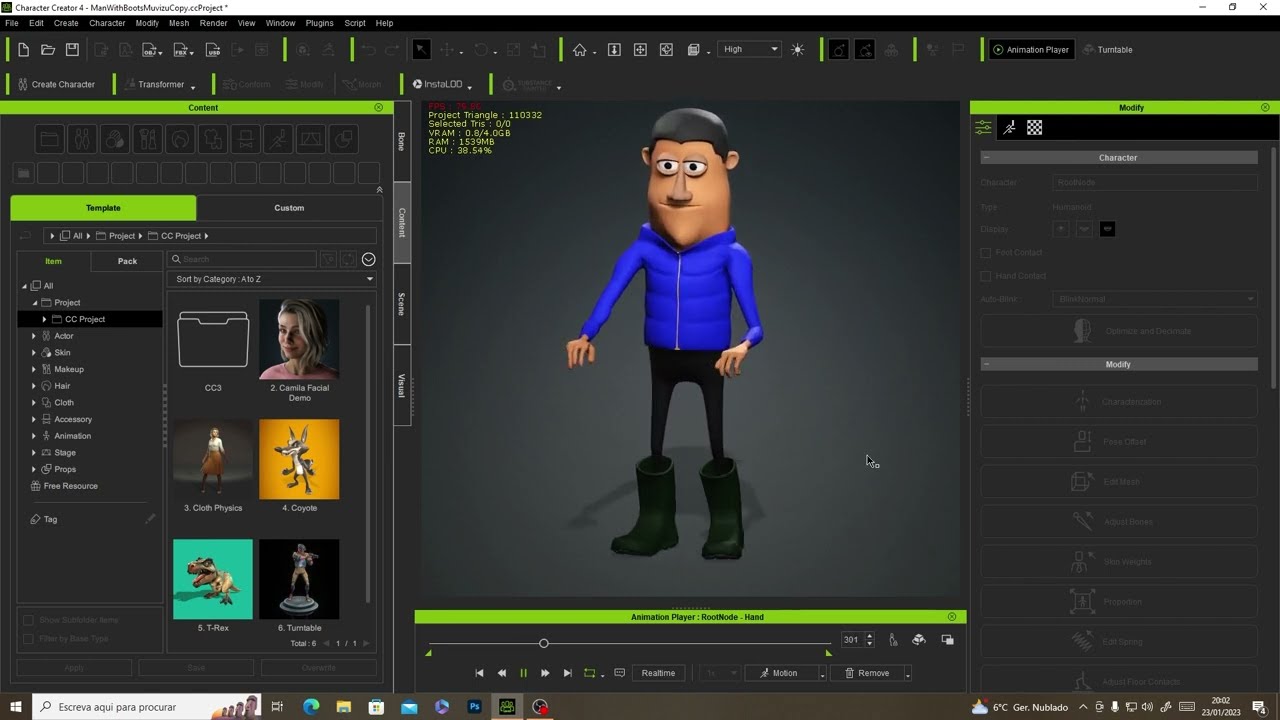Toggle Realtime playback mode
The height and width of the screenshot is (720, 1280).
(x=658, y=673)
